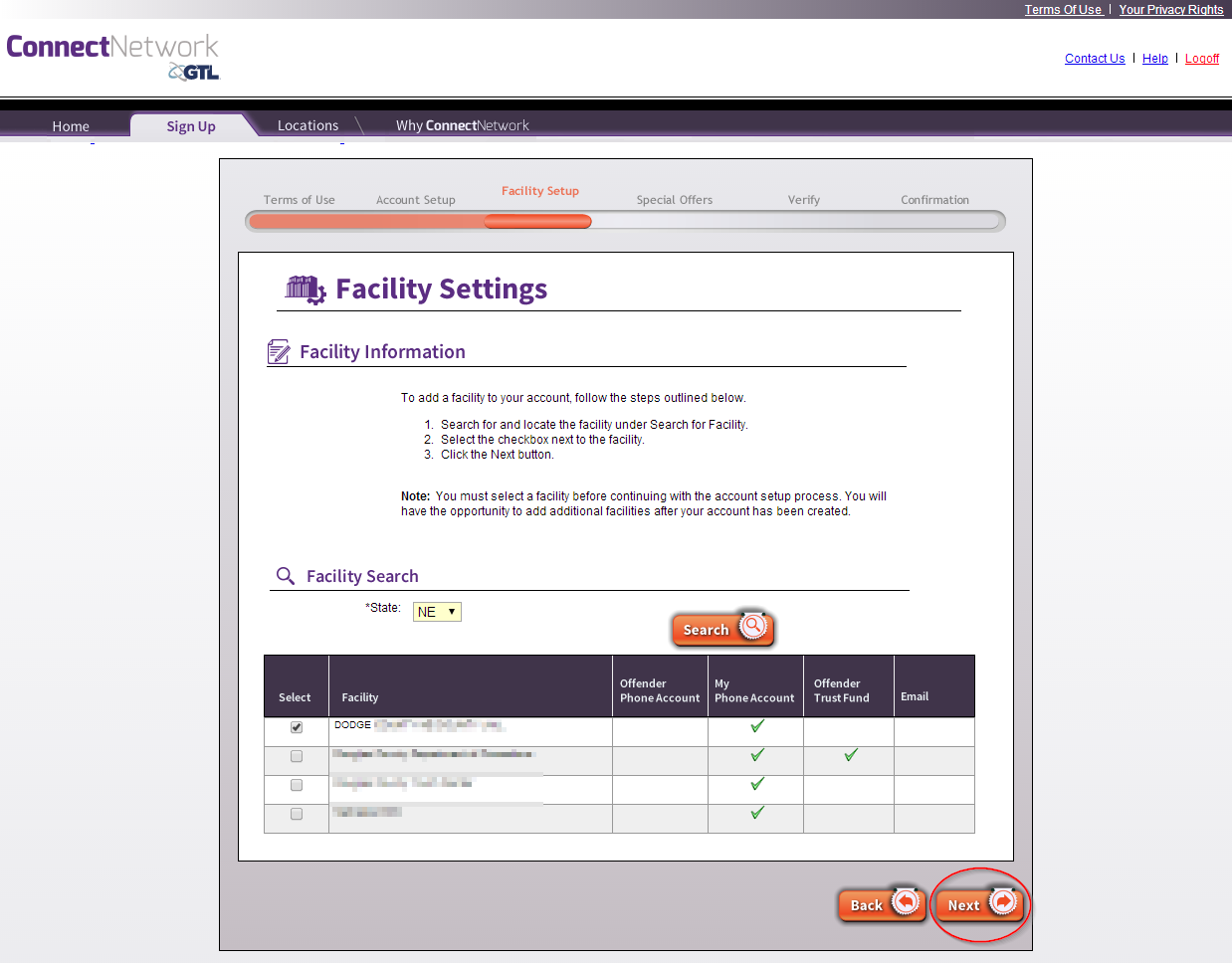This screenshot has width=1232, height=963.
Task: Click the Facility Settings building icon
Action: [306, 289]
